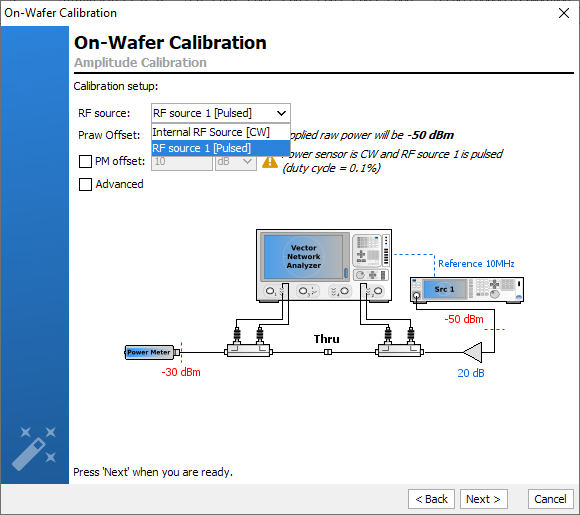580x515 pixels.
Task: Enable the PM offset checkbox
Action: 85,162
